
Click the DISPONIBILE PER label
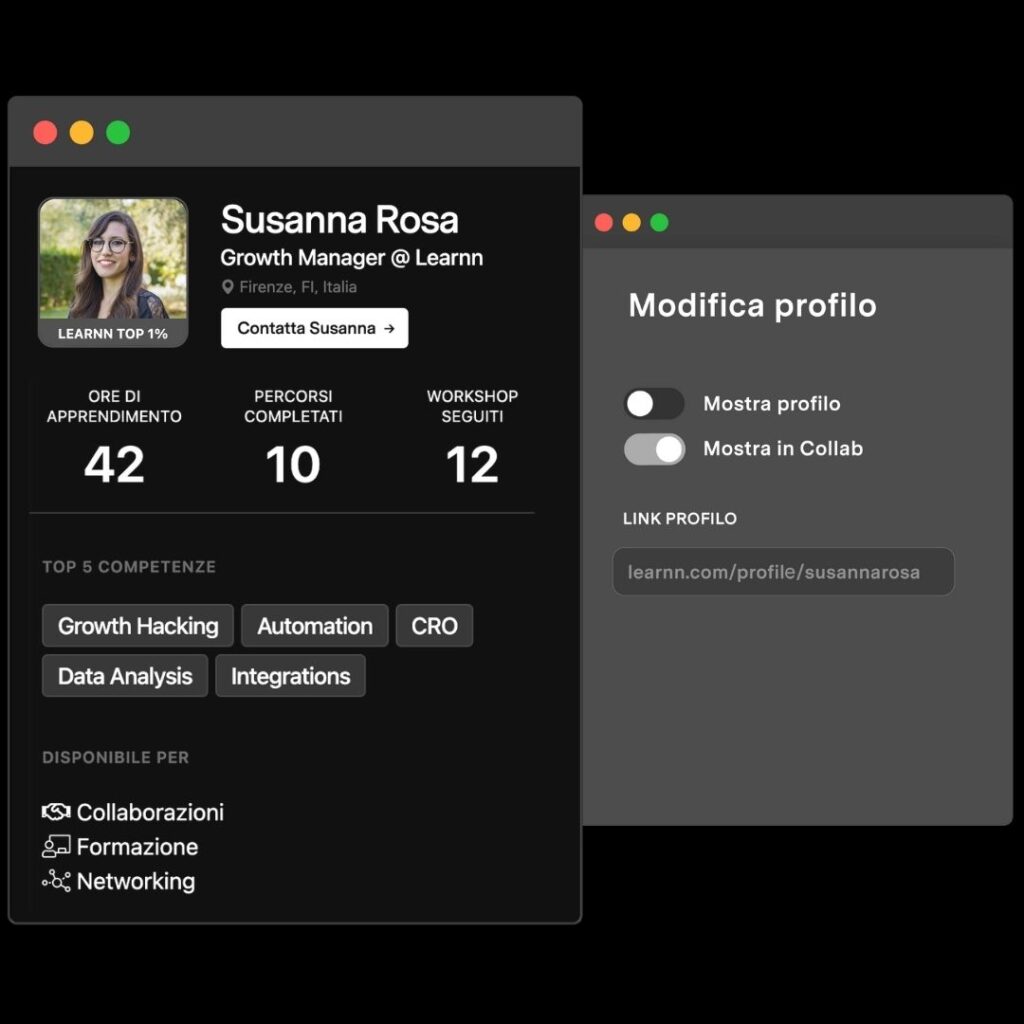tap(116, 758)
